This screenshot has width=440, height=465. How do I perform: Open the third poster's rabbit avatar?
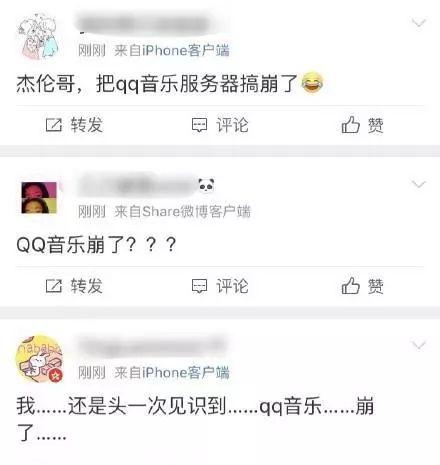coord(39,359)
